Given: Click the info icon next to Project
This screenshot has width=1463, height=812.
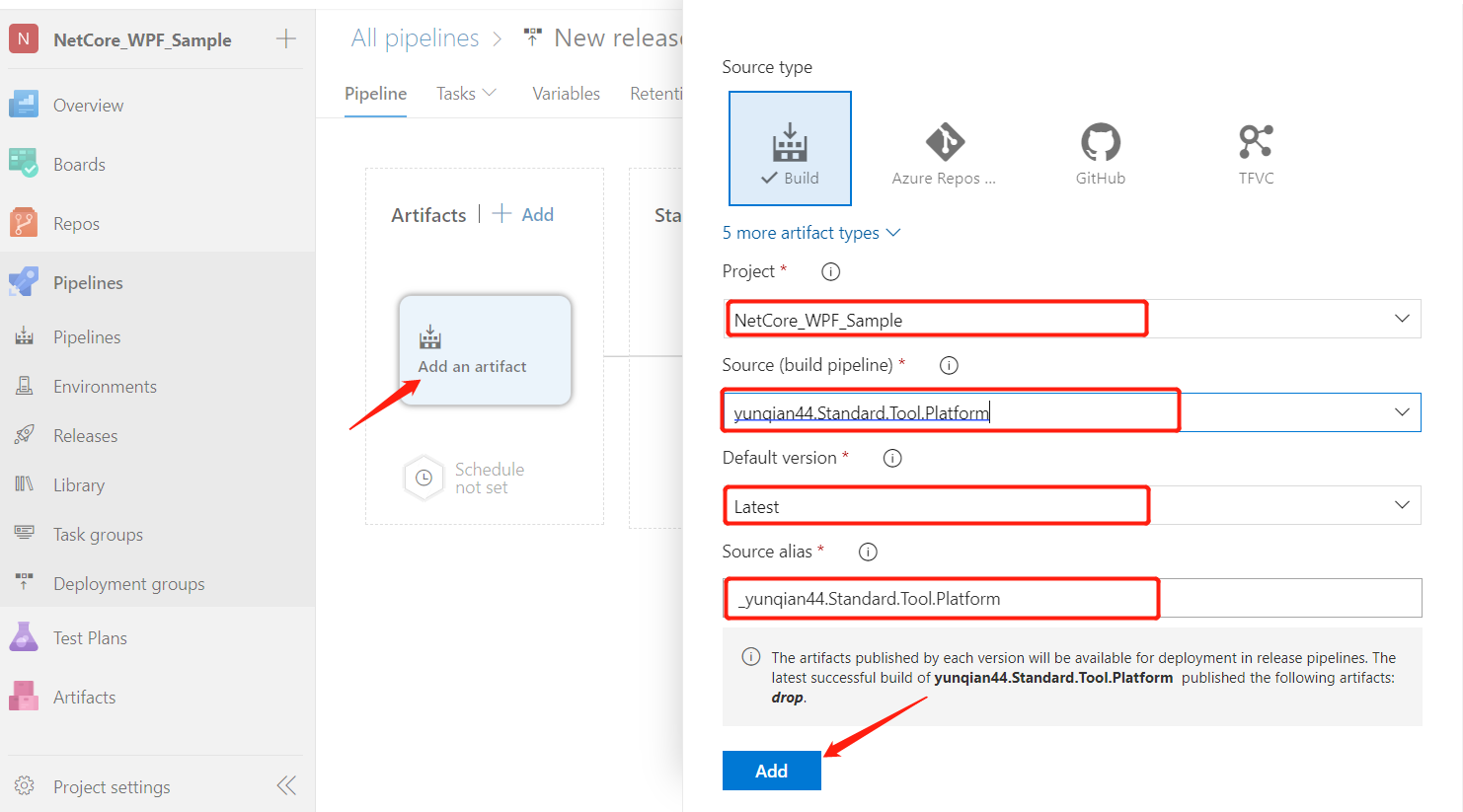Looking at the screenshot, I should point(831,271).
